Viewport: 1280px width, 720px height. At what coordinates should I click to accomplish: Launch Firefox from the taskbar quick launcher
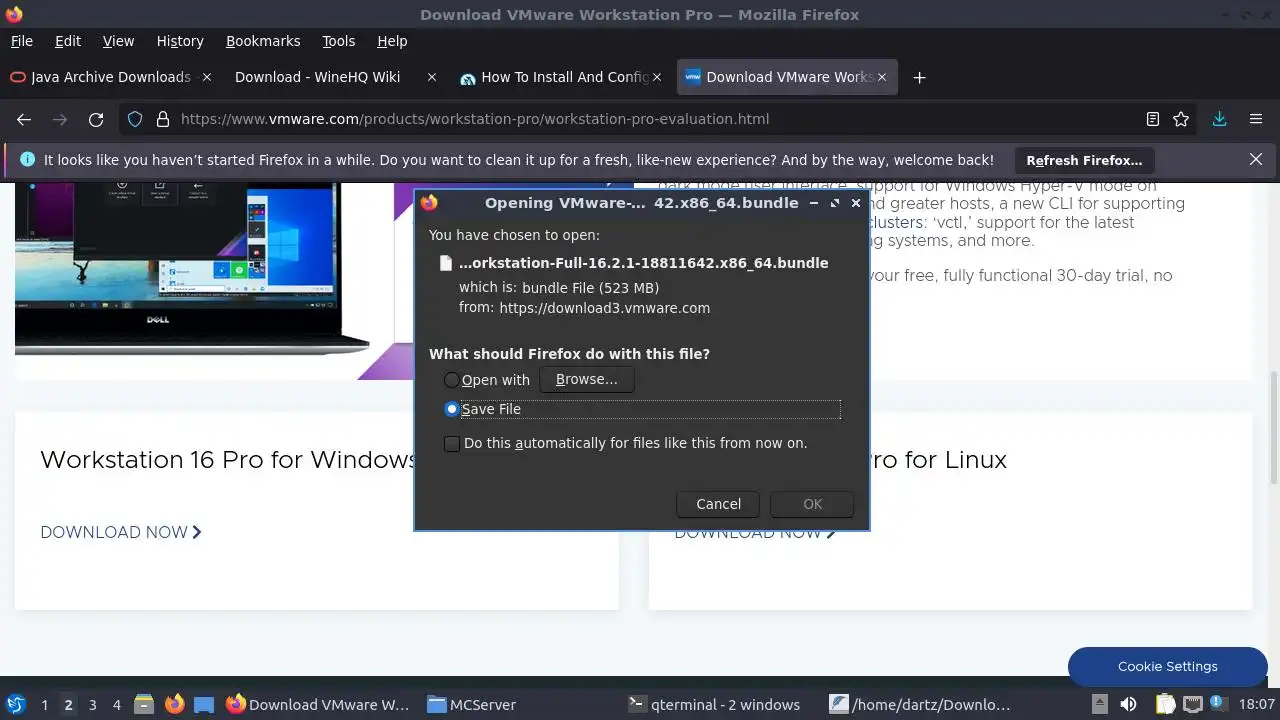click(x=174, y=704)
